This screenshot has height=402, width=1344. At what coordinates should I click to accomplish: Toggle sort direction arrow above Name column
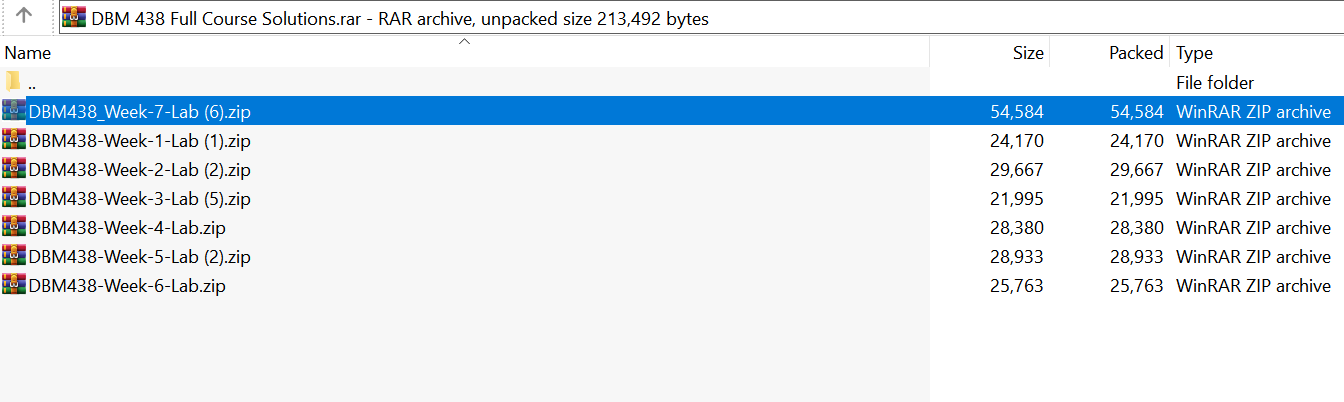pyautogui.click(x=464, y=41)
